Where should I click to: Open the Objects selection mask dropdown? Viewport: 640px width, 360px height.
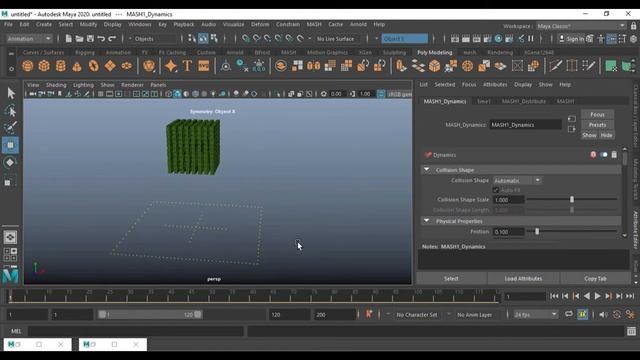[x=154, y=39]
